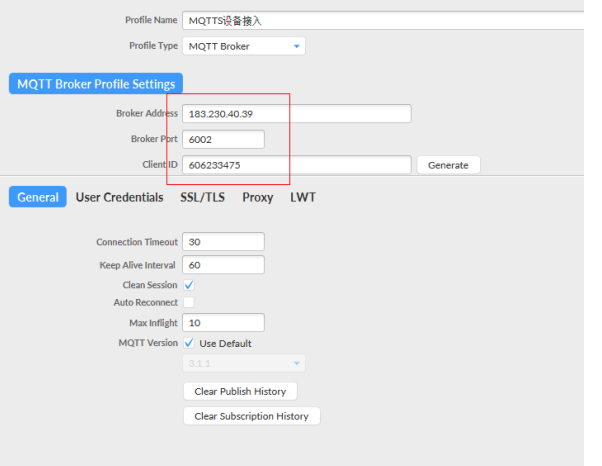
Task: Click the Generate button
Action: 448,165
